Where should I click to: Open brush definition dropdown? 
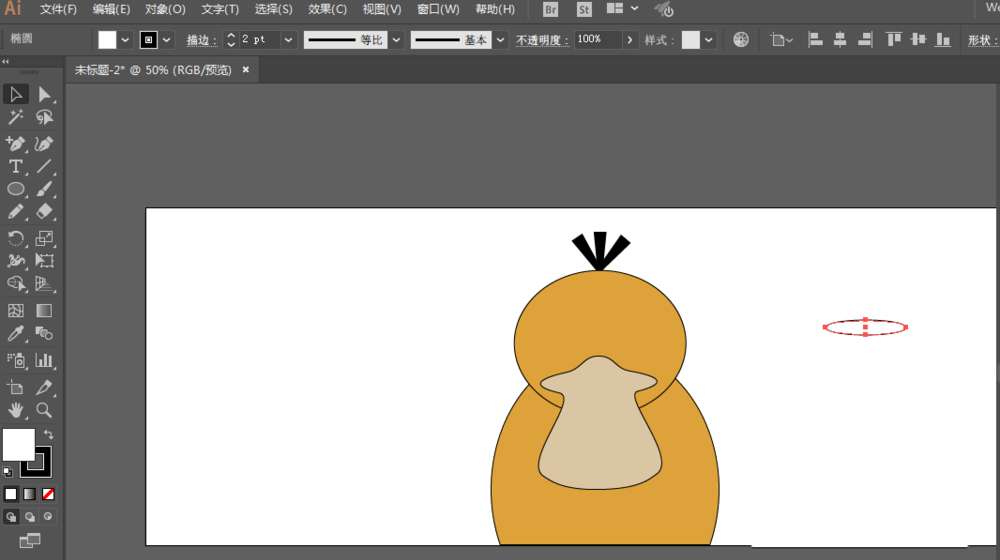pos(501,40)
